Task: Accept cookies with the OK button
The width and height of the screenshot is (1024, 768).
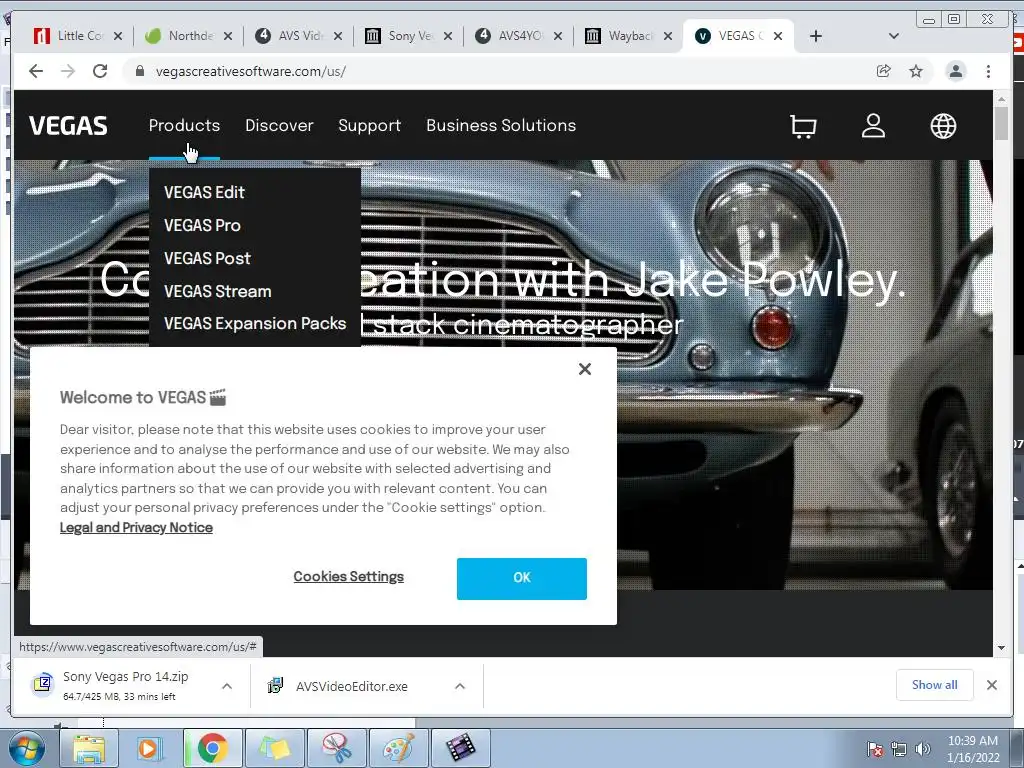Action: (522, 579)
